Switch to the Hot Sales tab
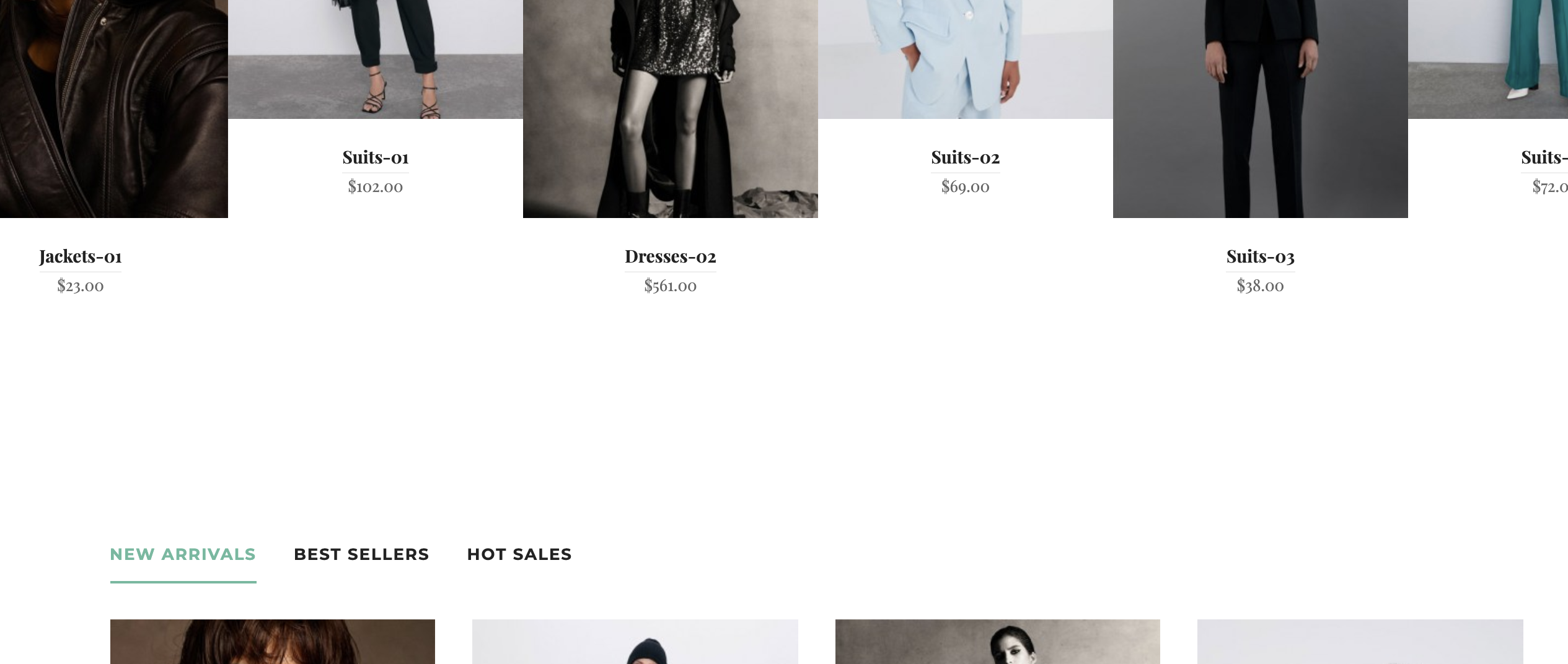This screenshot has height=664, width=1568. pyautogui.click(x=519, y=554)
